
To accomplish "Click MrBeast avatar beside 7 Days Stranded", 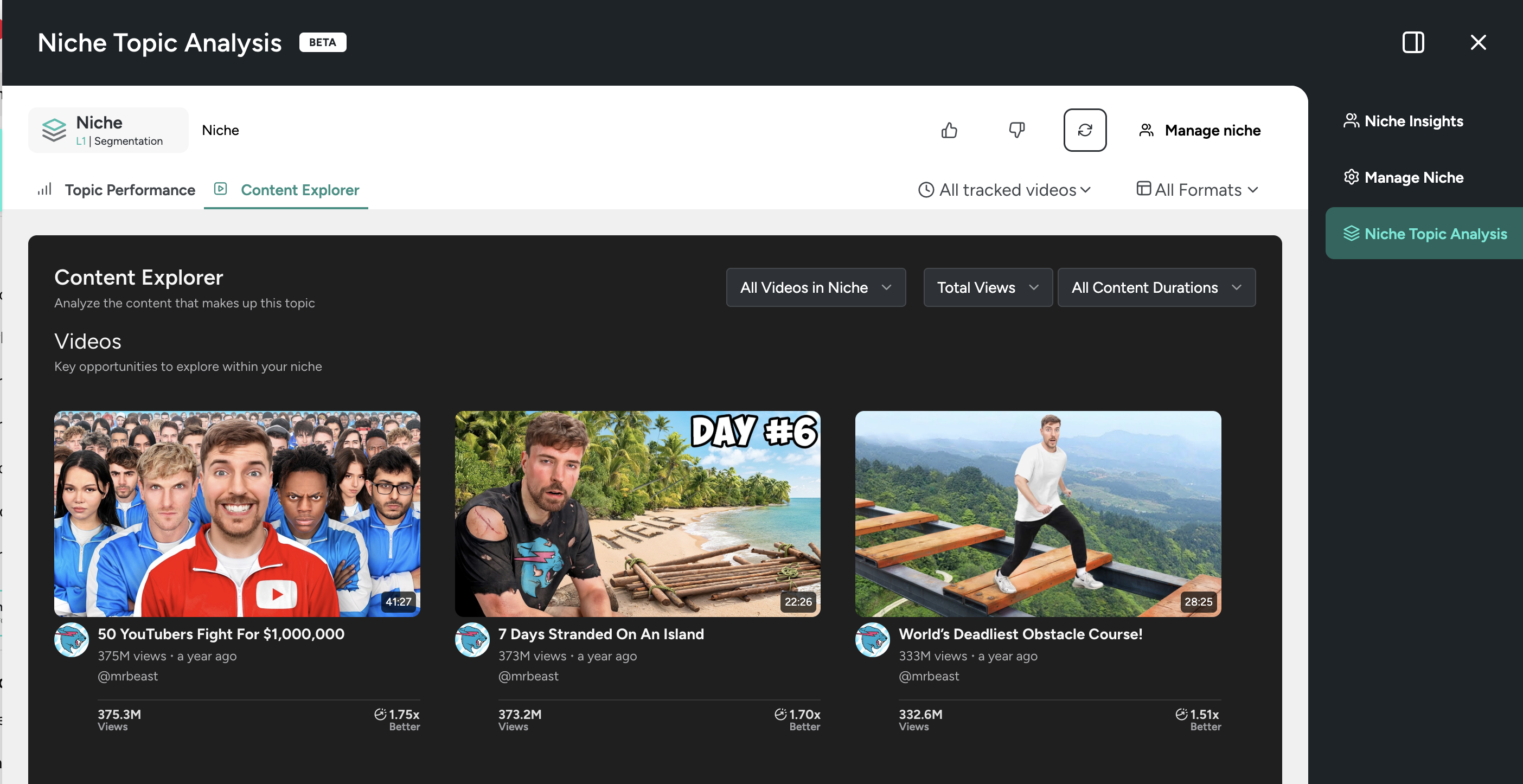I will tap(472, 640).
